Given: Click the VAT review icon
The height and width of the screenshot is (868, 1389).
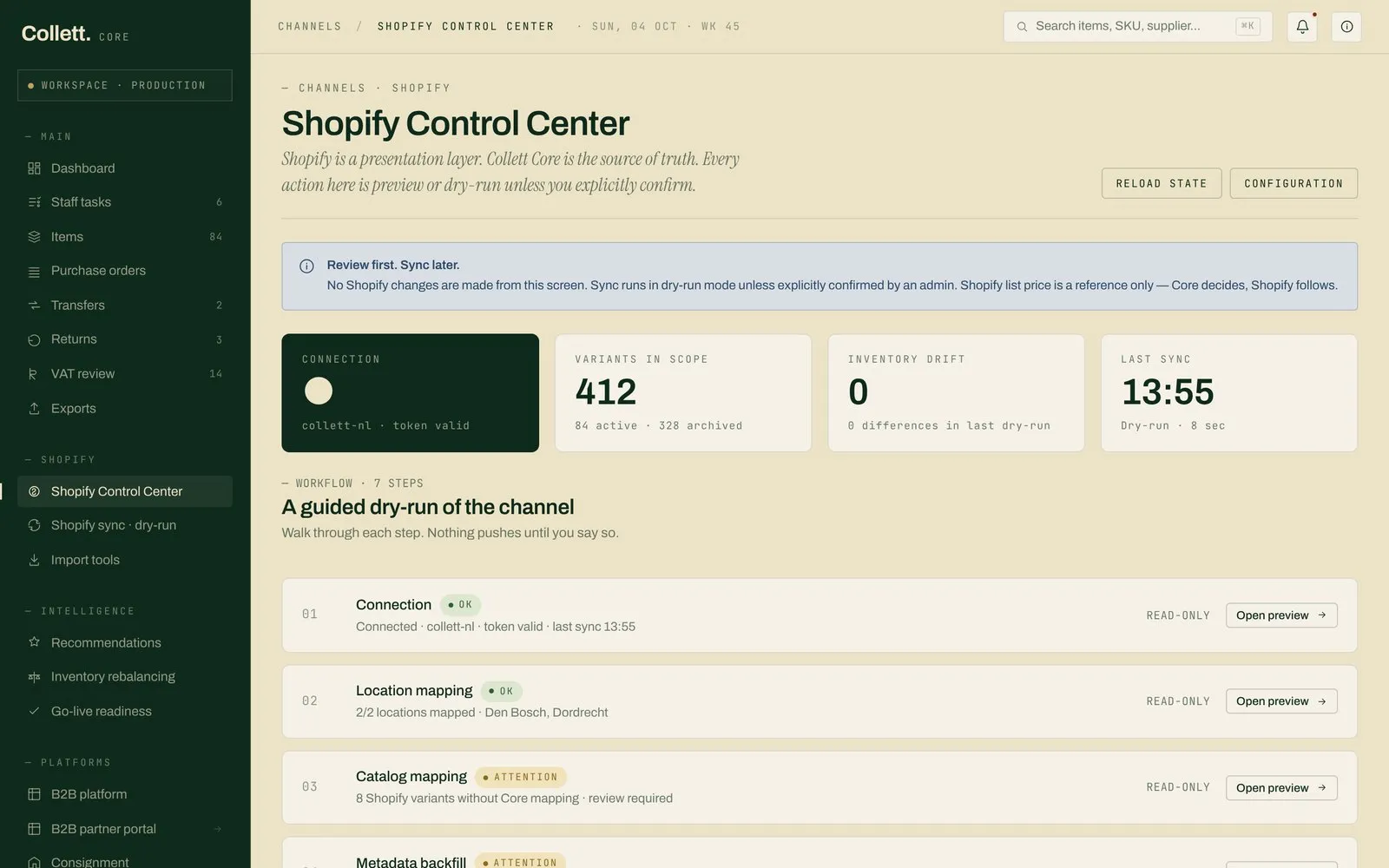Looking at the screenshot, I should click(34, 374).
